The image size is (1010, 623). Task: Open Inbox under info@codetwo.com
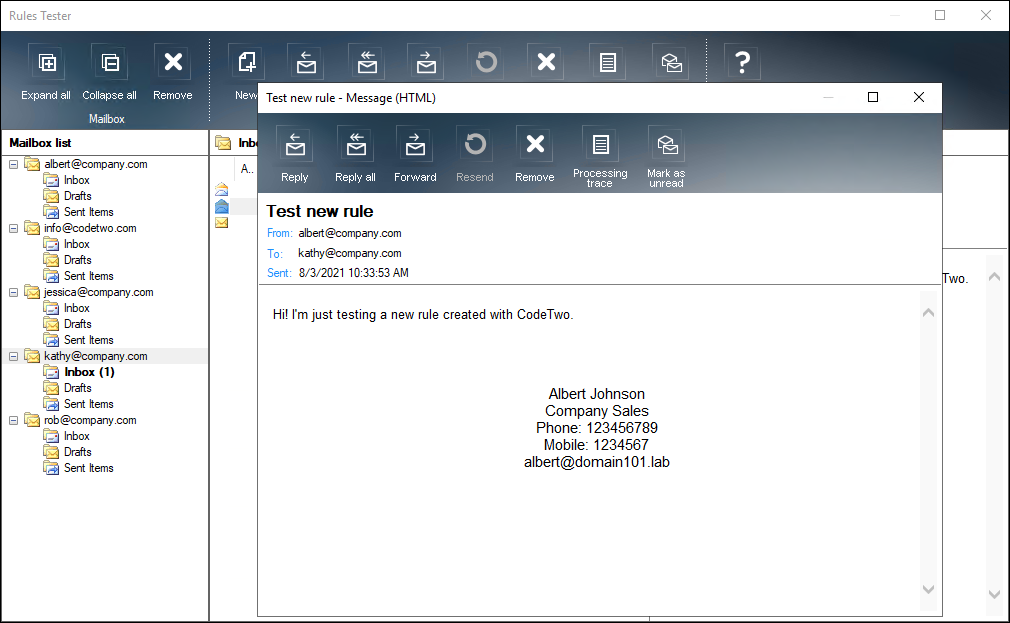[76, 244]
